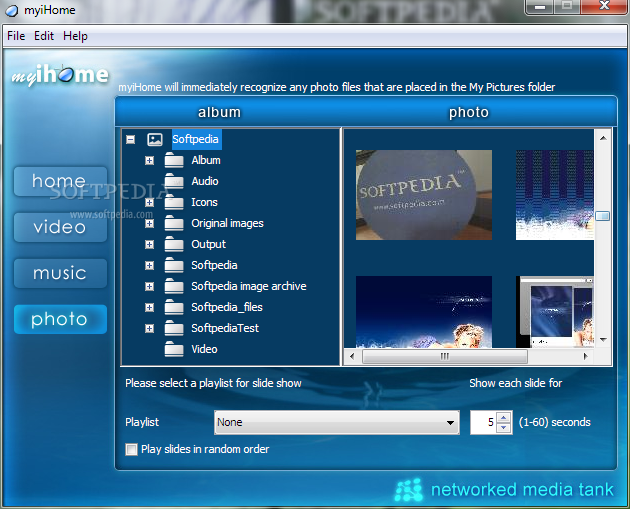Viewport: 630px width, 509px height.
Task: Expand the Output folder node
Action: 149,244
